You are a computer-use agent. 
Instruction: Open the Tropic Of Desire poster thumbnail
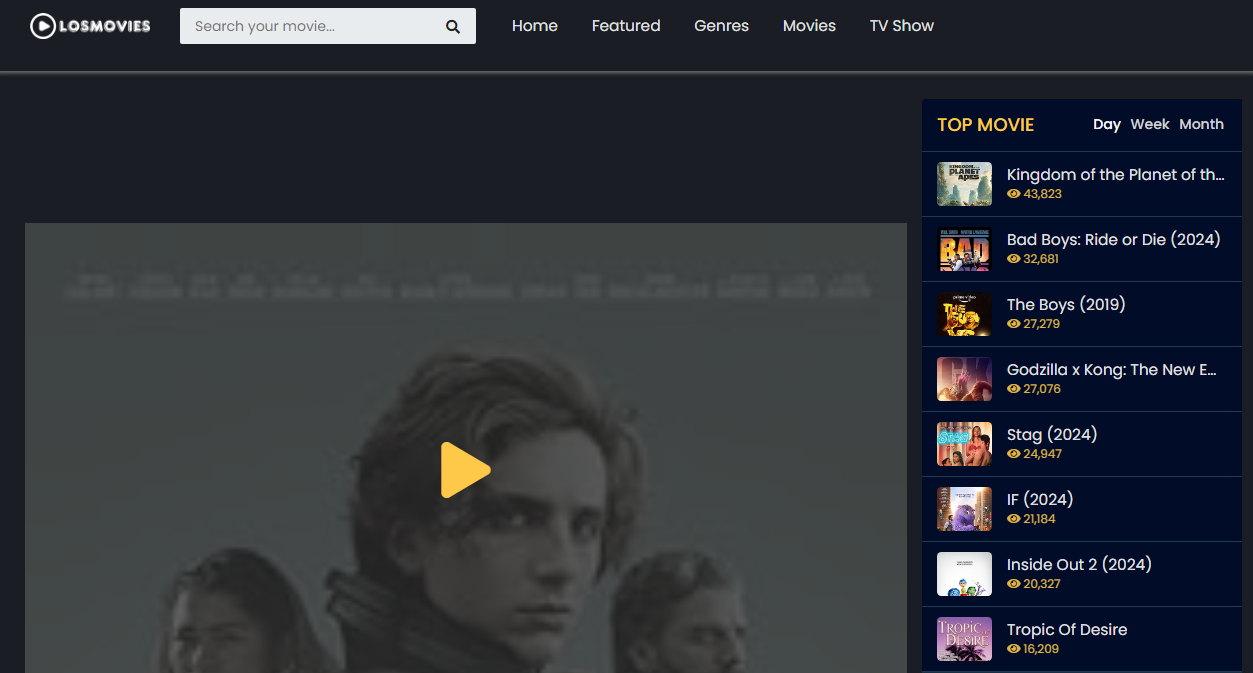point(964,639)
